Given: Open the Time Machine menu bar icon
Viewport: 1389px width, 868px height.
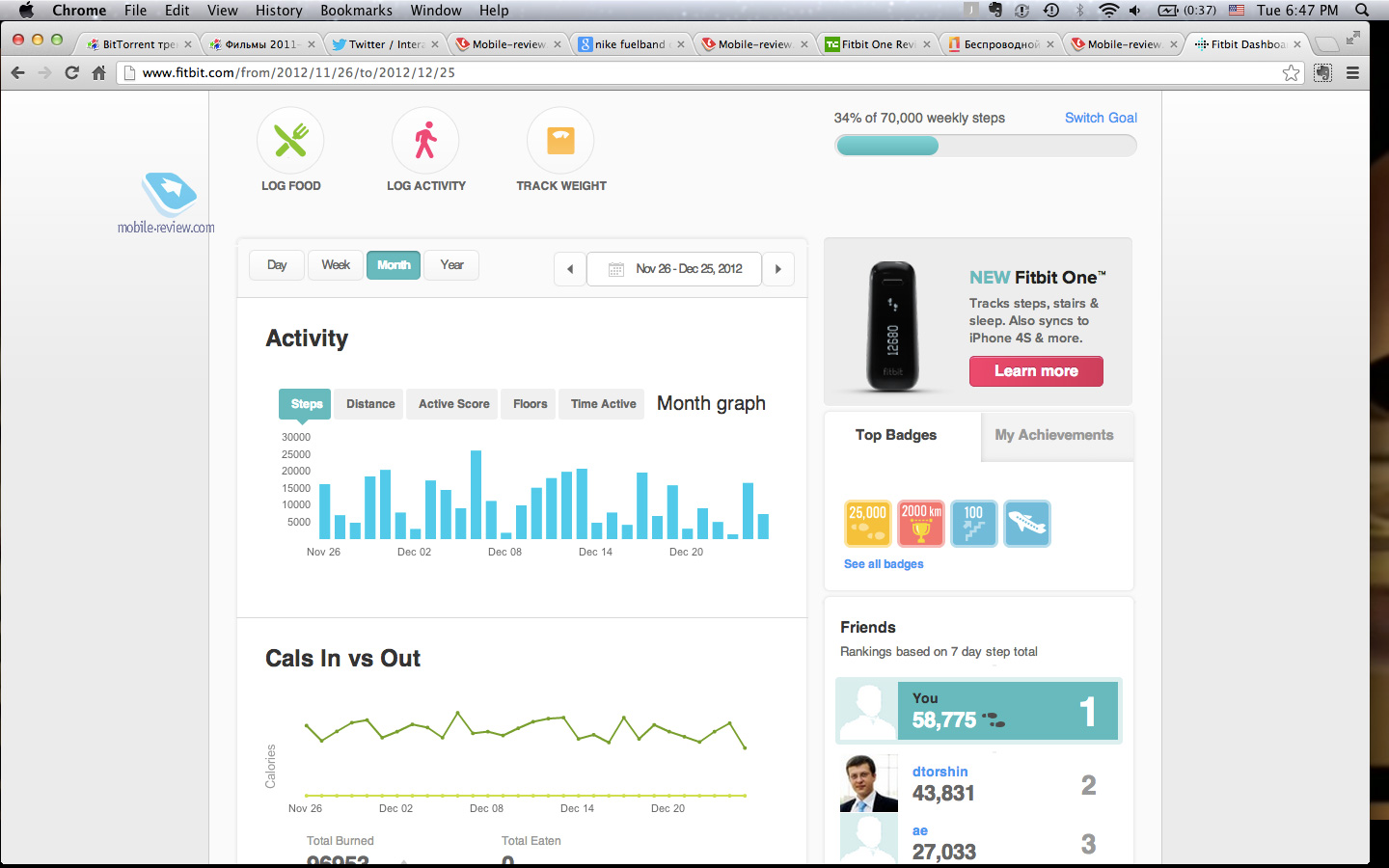Looking at the screenshot, I should point(1051,11).
